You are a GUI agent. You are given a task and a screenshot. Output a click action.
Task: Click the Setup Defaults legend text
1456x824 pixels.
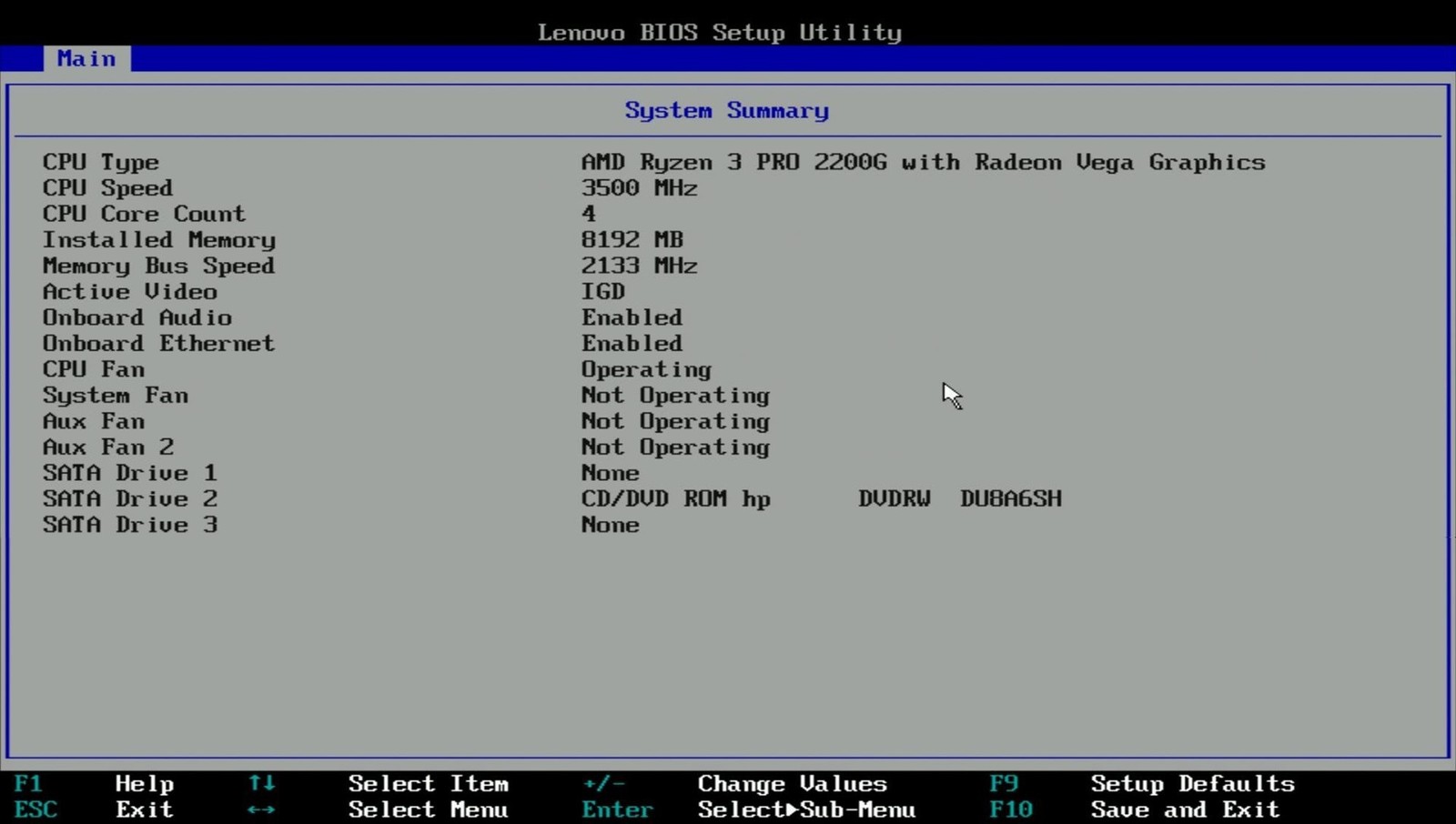(x=1192, y=784)
